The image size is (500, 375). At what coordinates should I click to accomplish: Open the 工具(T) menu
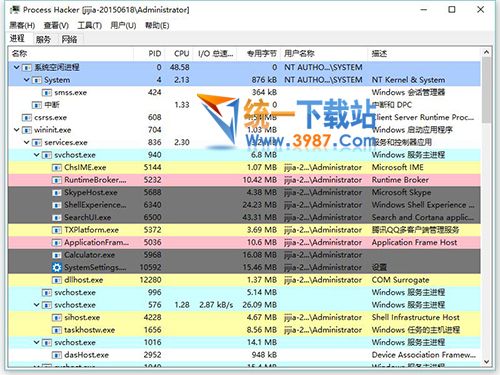pos(89,25)
